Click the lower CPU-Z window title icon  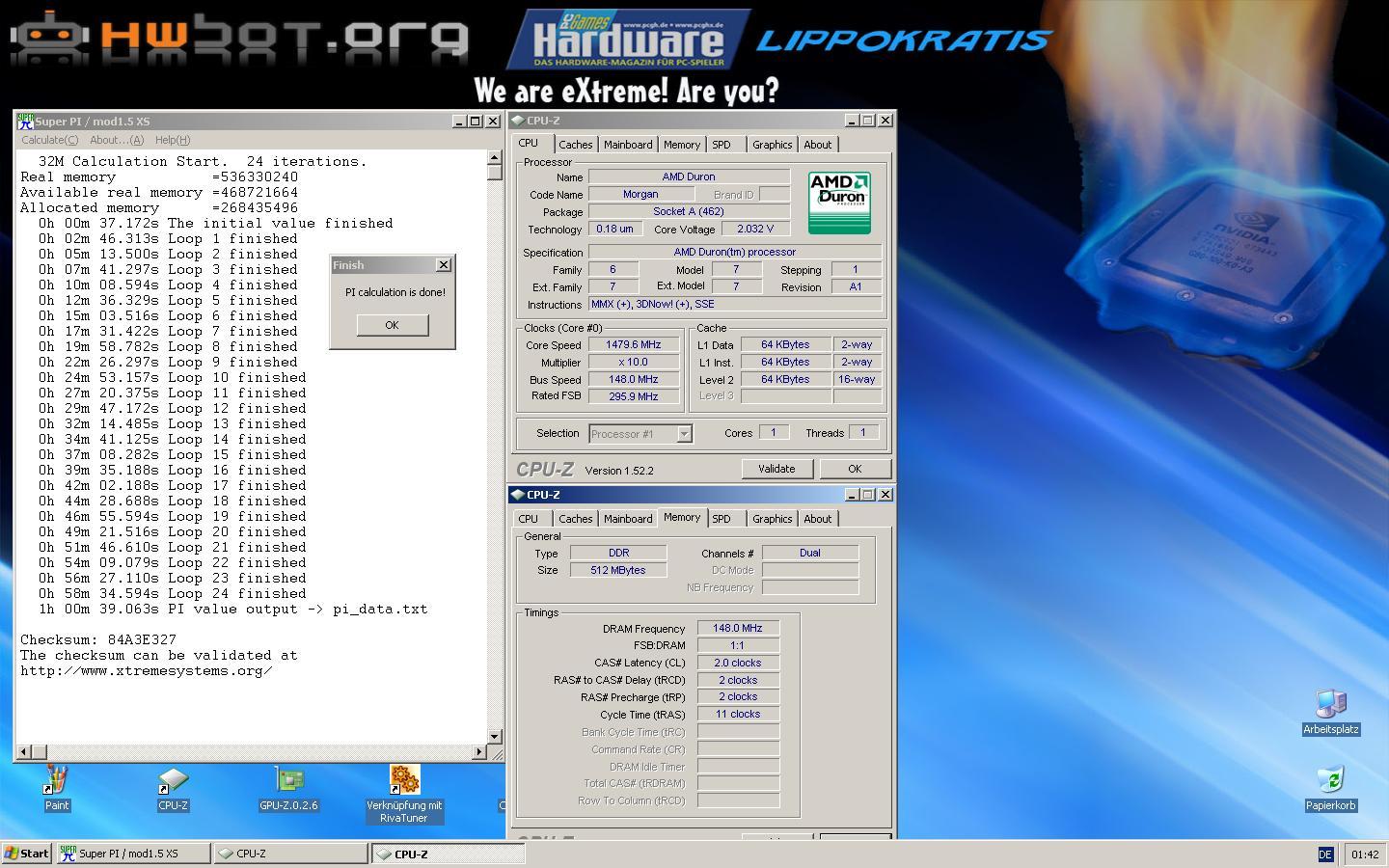[x=518, y=495]
